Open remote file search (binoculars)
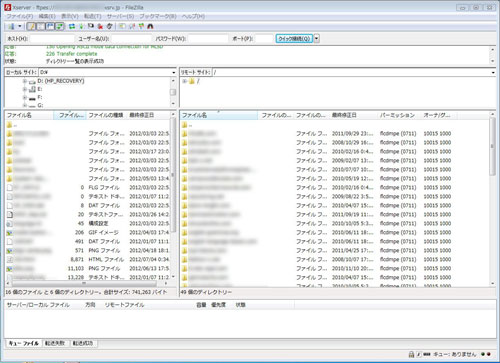This screenshot has width=500, height=363. click(x=150, y=26)
